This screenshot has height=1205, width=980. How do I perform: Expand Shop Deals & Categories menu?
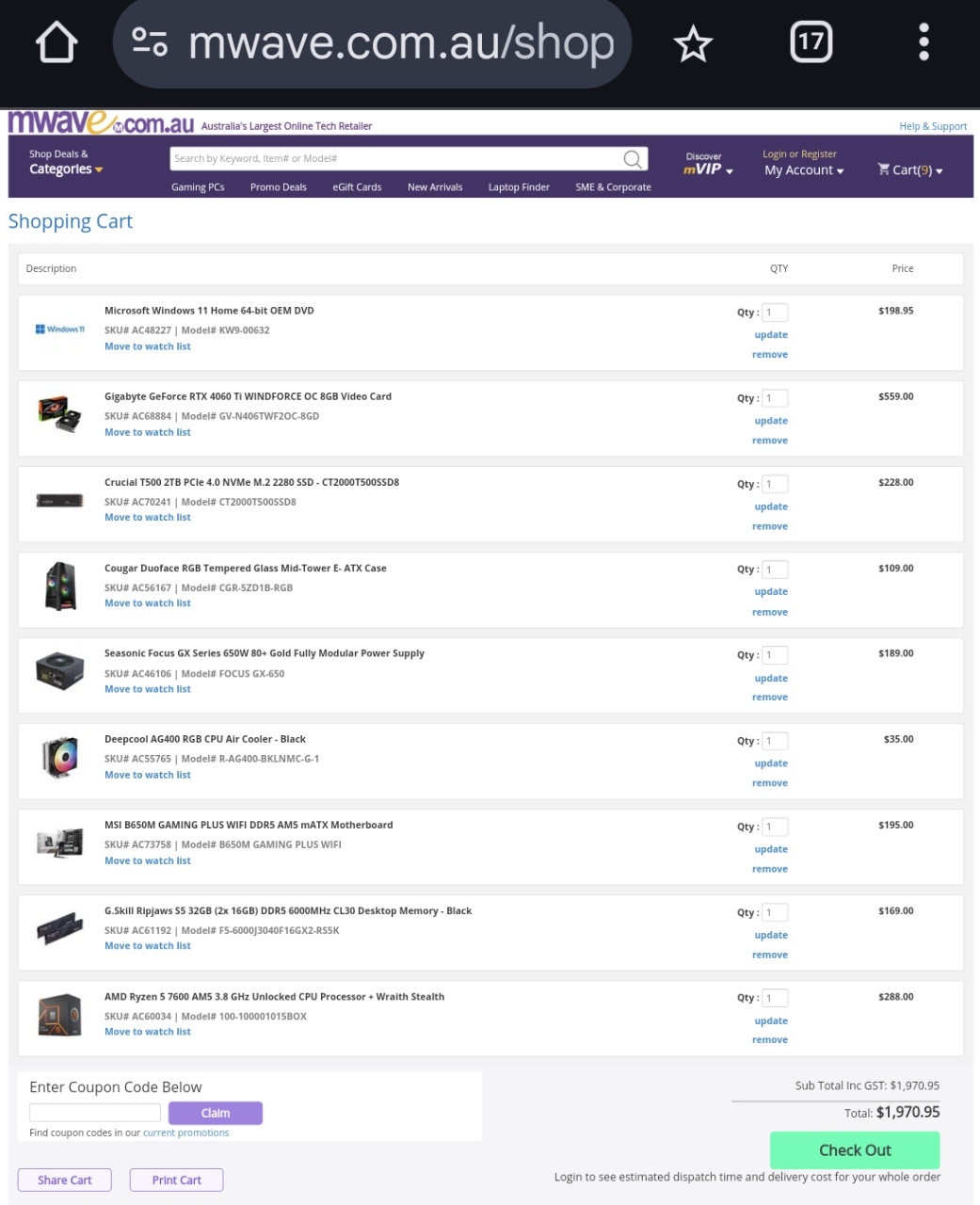pos(66,162)
